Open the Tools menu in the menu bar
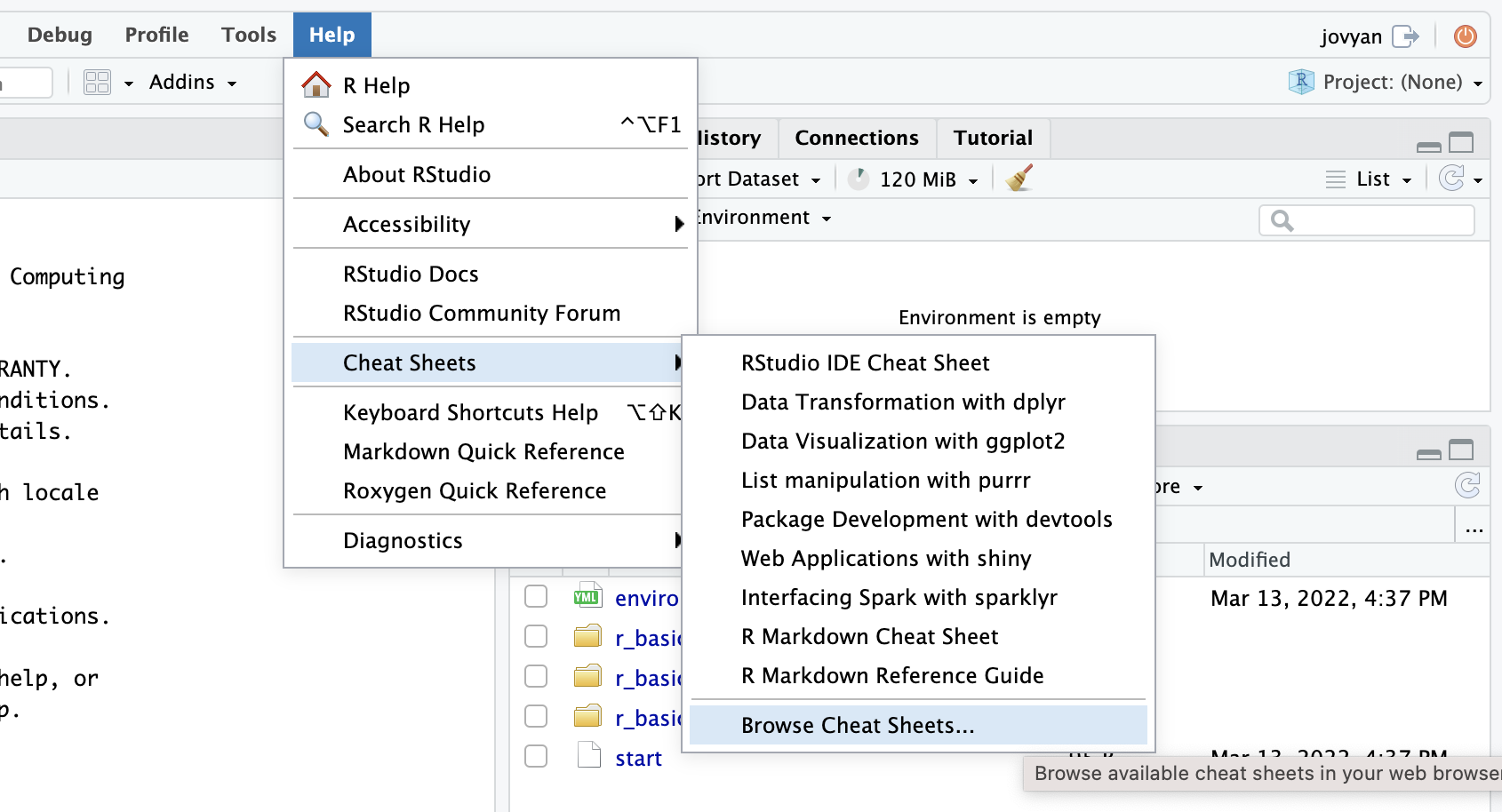This screenshot has width=1502, height=812. click(x=249, y=35)
